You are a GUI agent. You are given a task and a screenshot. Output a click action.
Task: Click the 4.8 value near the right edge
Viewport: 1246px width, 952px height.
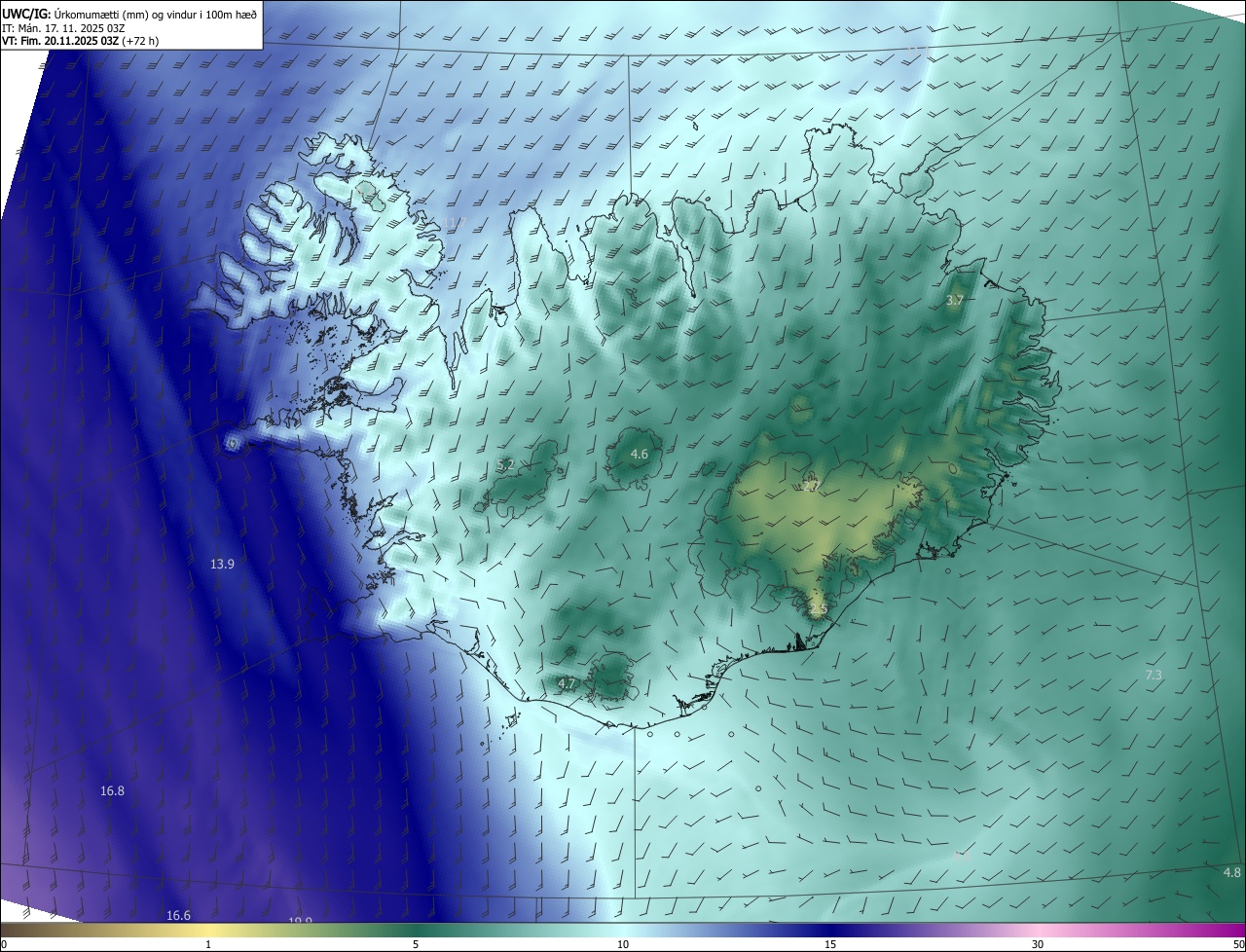click(1231, 872)
